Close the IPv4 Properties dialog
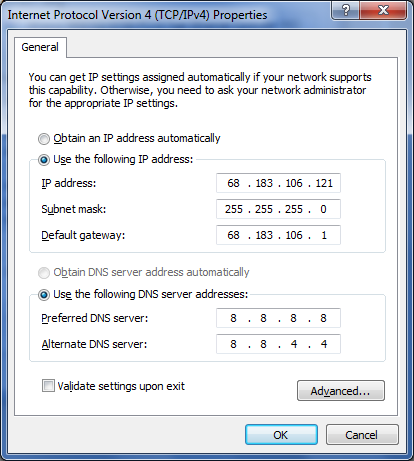The height and width of the screenshot is (461, 414). pyautogui.click(x=383, y=11)
